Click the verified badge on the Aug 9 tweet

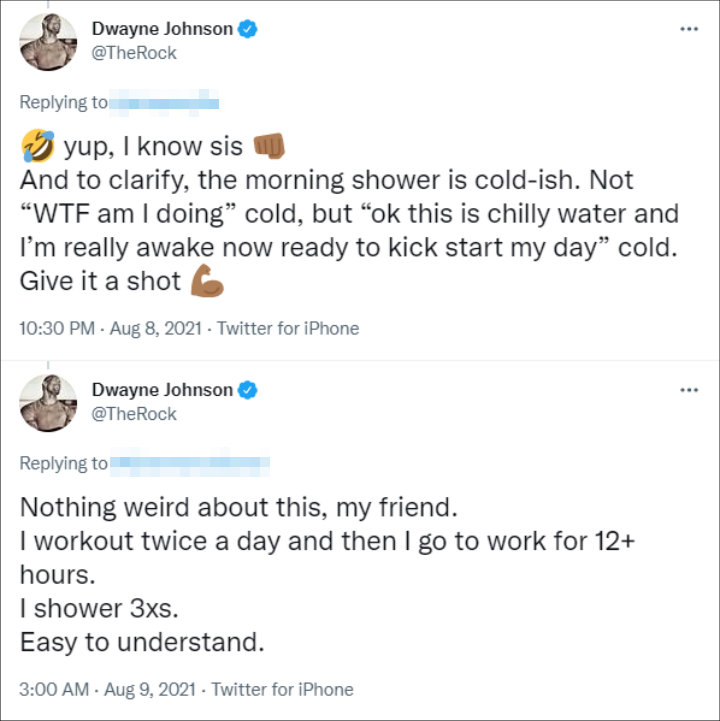(248, 390)
